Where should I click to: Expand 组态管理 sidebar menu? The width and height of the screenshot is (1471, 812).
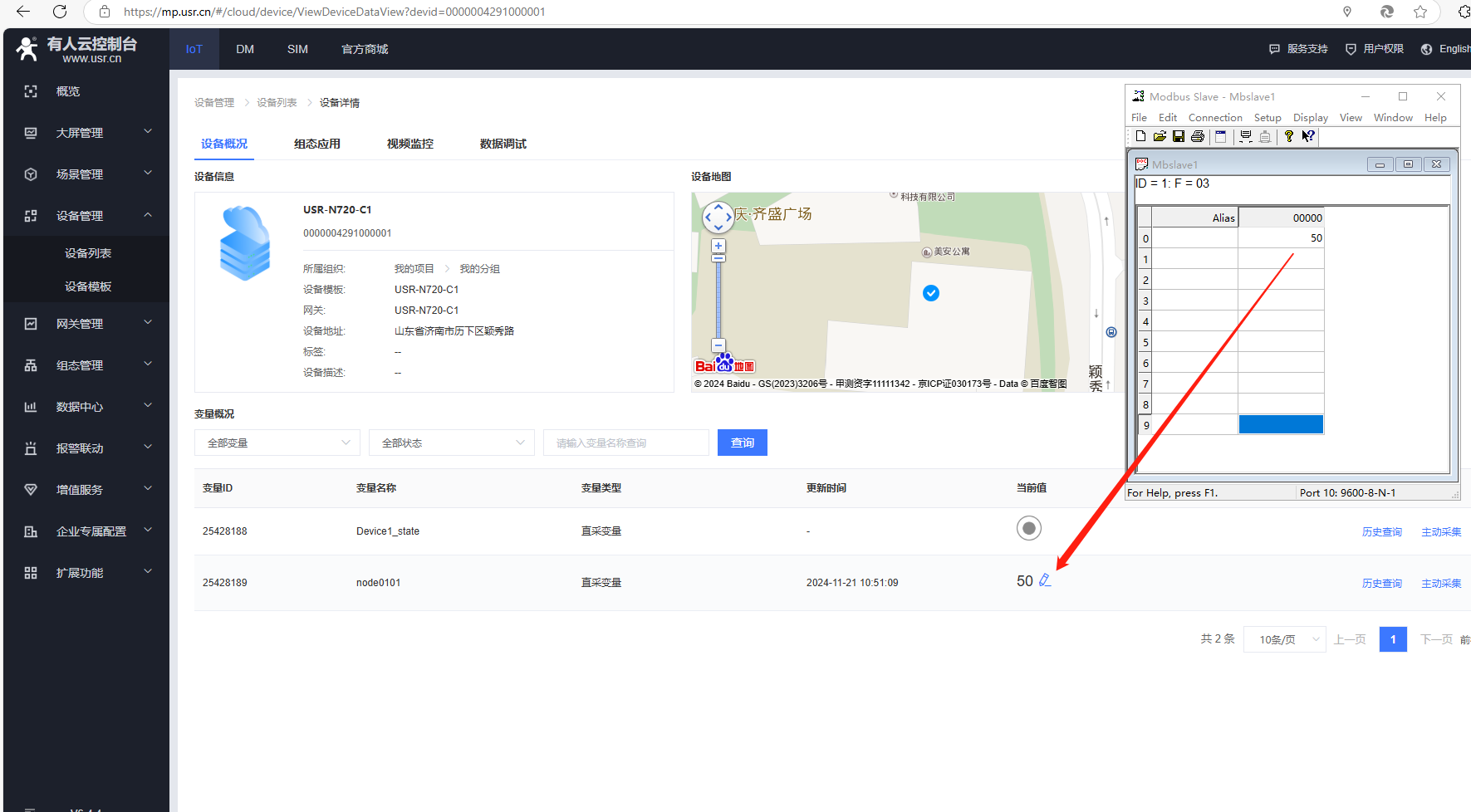click(86, 365)
